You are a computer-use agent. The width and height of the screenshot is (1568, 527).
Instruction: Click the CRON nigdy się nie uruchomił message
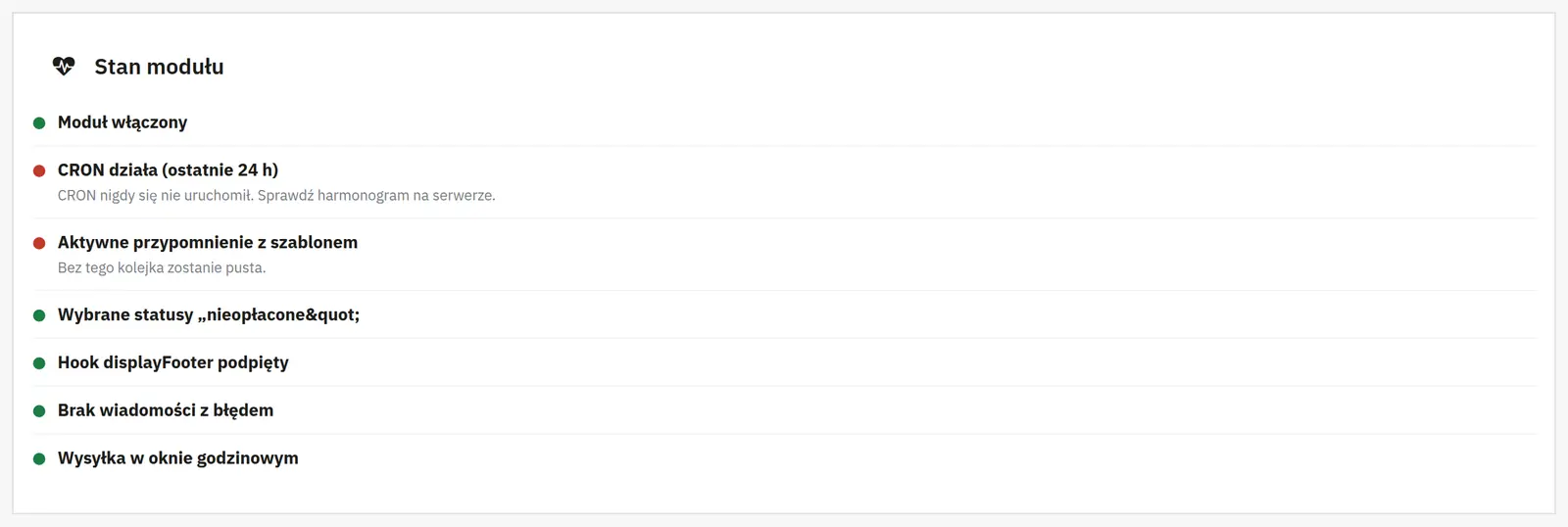point(182,196)
